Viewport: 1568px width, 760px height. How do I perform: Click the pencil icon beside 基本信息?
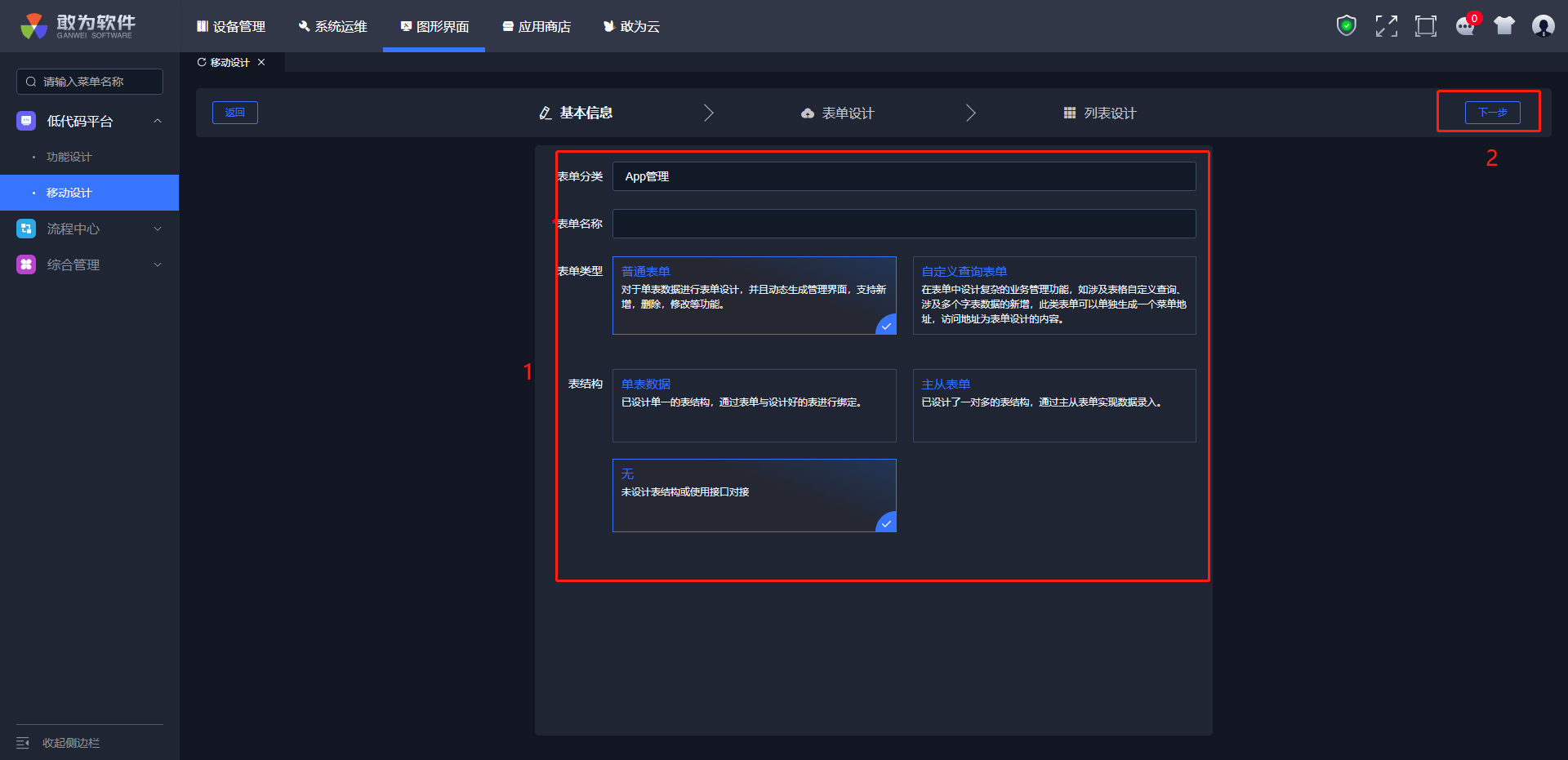click(546, 113)
